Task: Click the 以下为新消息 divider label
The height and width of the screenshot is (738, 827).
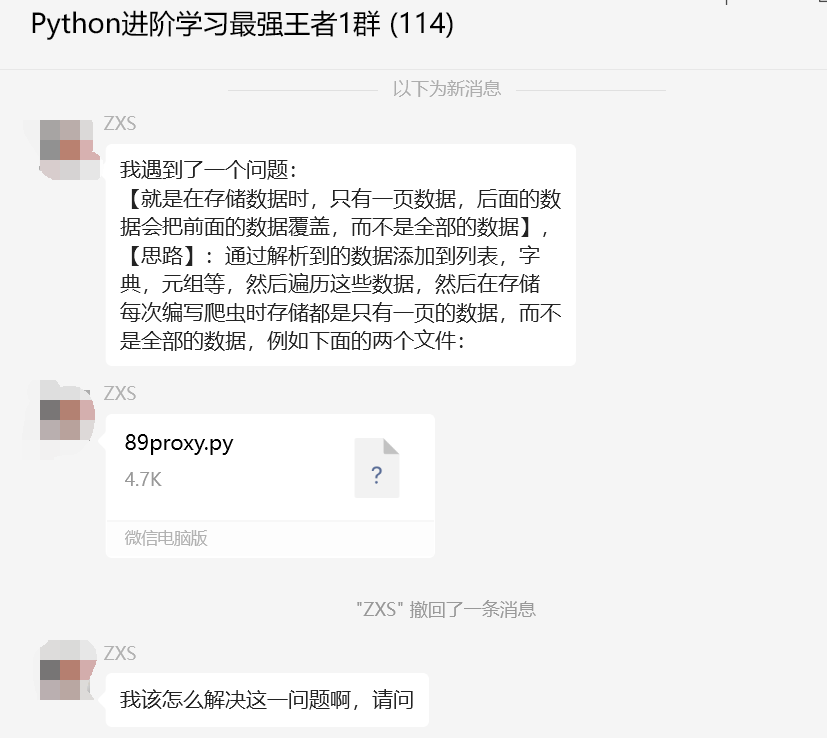Action: pos(447,89)
